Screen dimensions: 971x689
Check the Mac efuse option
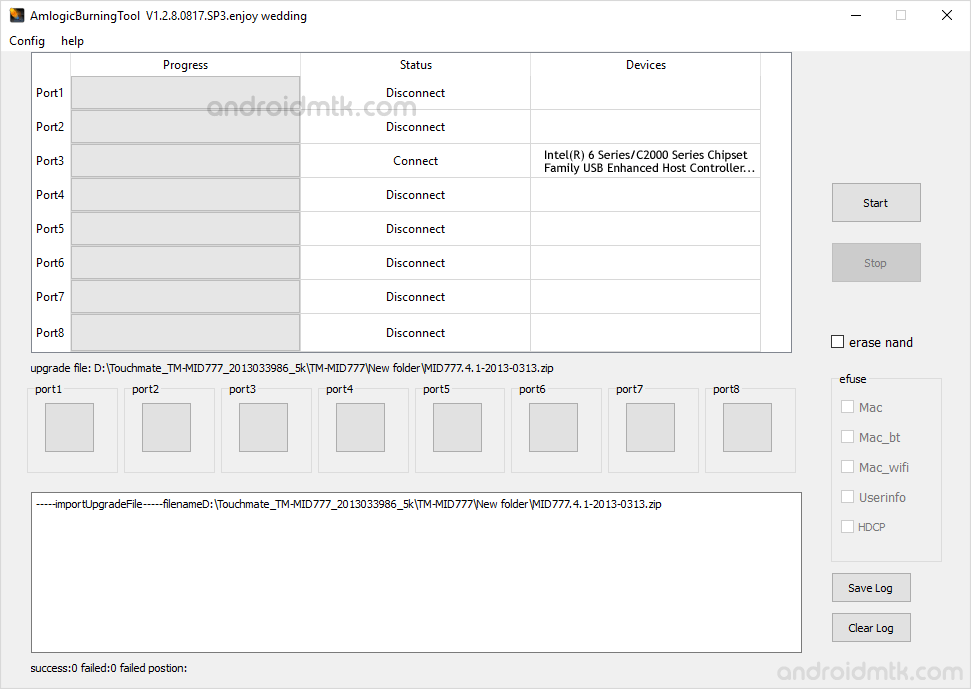pos(846,407)
